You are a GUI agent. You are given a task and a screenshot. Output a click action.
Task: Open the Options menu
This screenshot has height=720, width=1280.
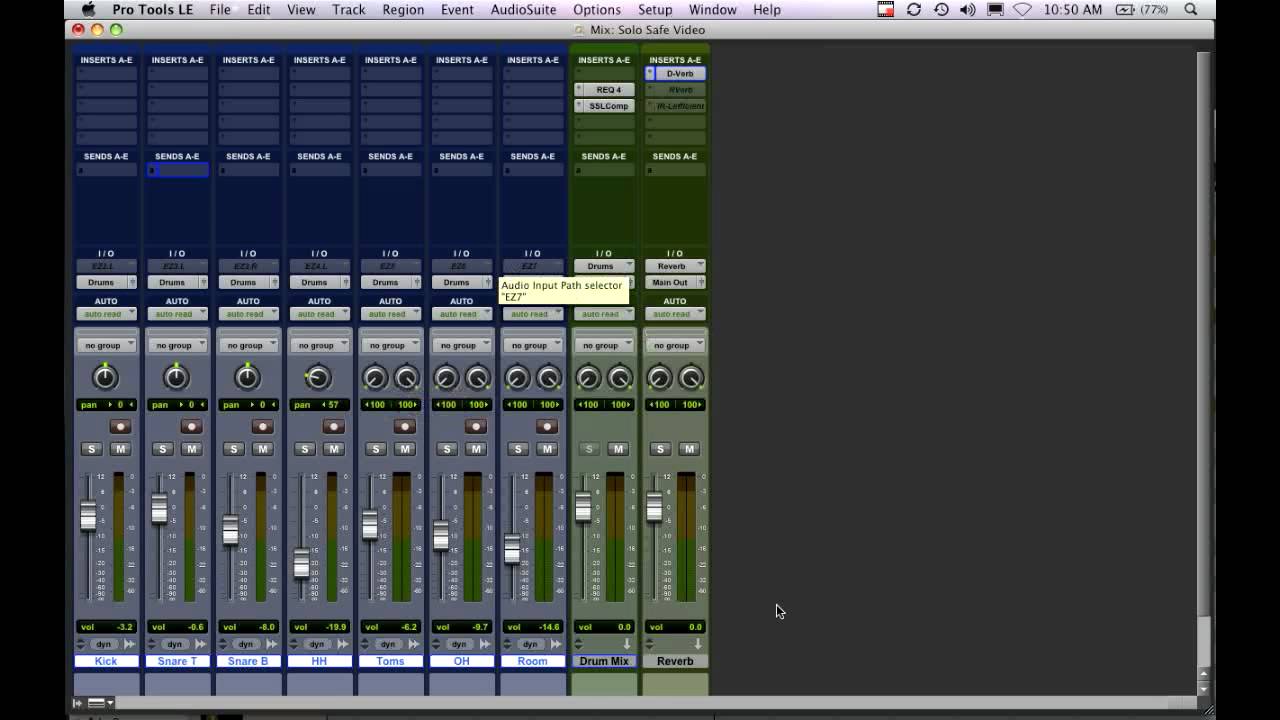click(597, 9)
